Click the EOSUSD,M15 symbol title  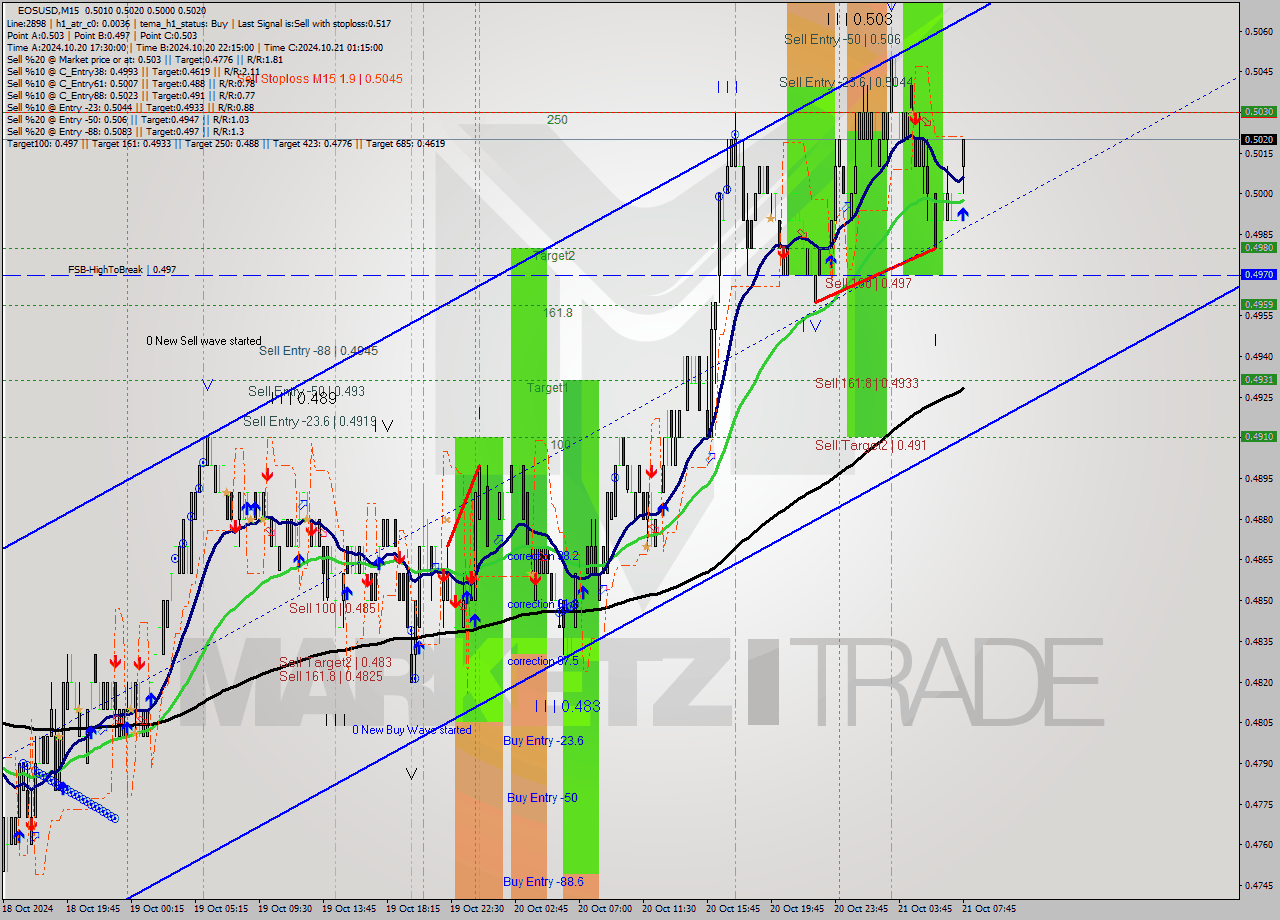coord(46,9)
